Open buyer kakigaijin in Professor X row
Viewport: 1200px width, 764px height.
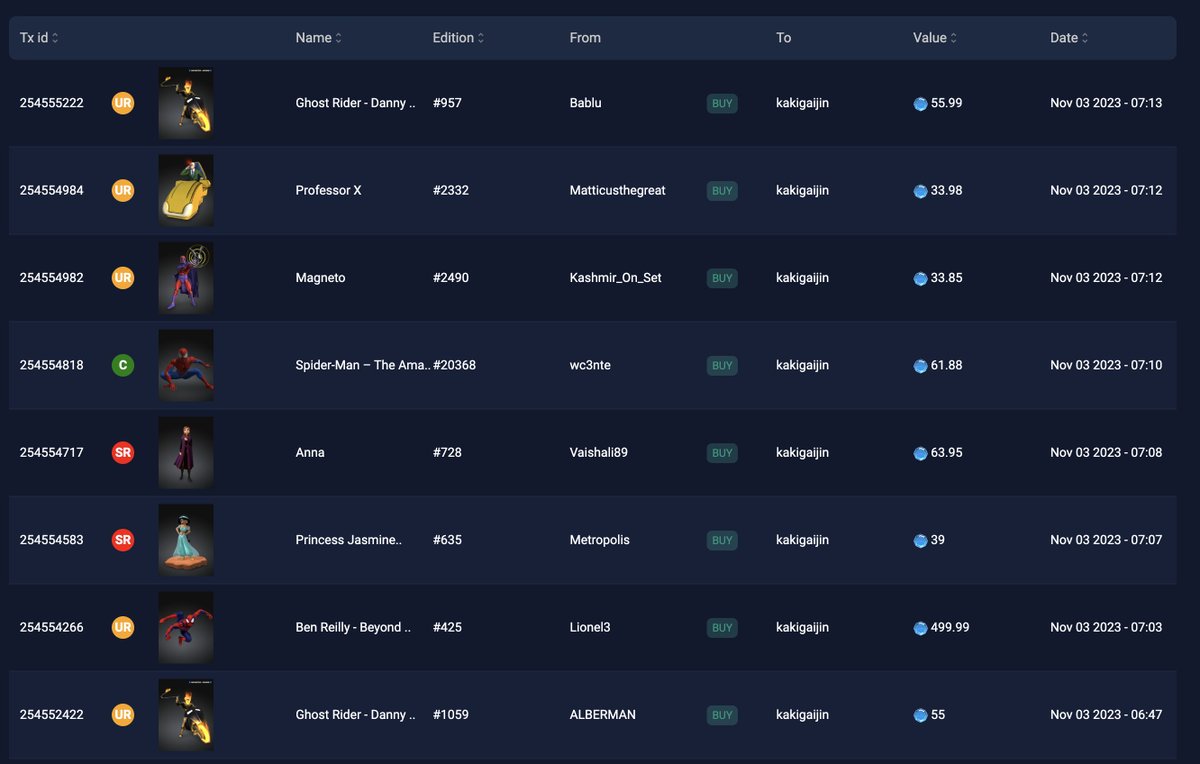(802, 190)
